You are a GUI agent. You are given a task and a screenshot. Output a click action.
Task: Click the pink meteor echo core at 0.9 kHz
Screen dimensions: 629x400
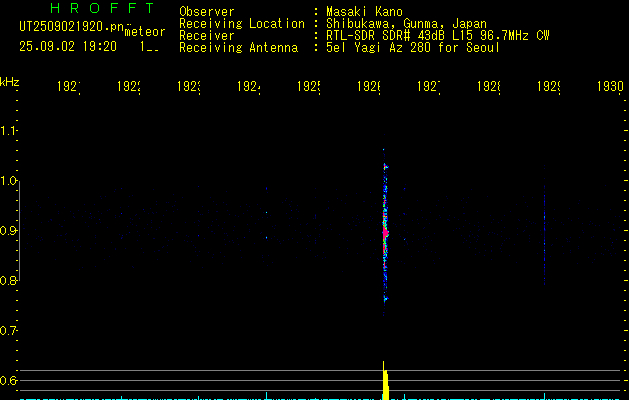[x=386, y=233]
